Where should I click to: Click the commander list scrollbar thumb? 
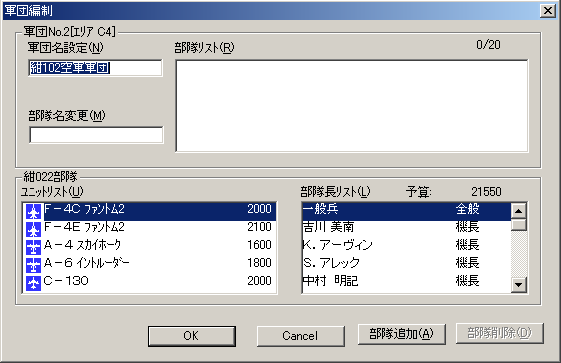pos(518,225)
